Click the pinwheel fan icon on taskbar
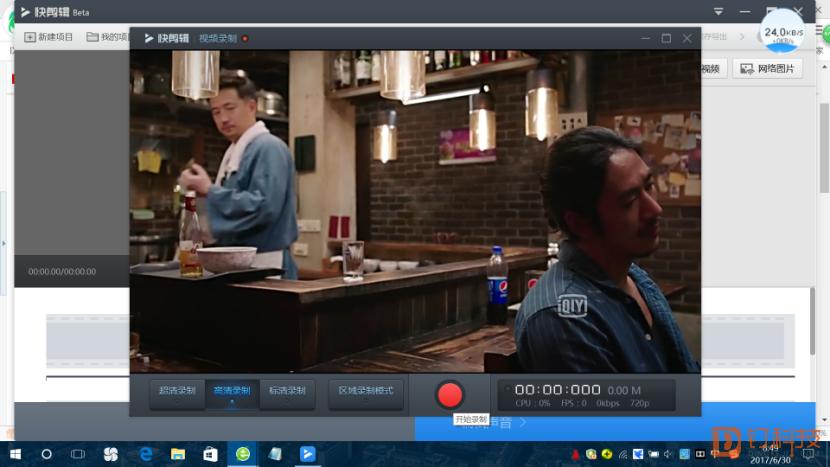 pyautogui.click(x=111, y=454)
